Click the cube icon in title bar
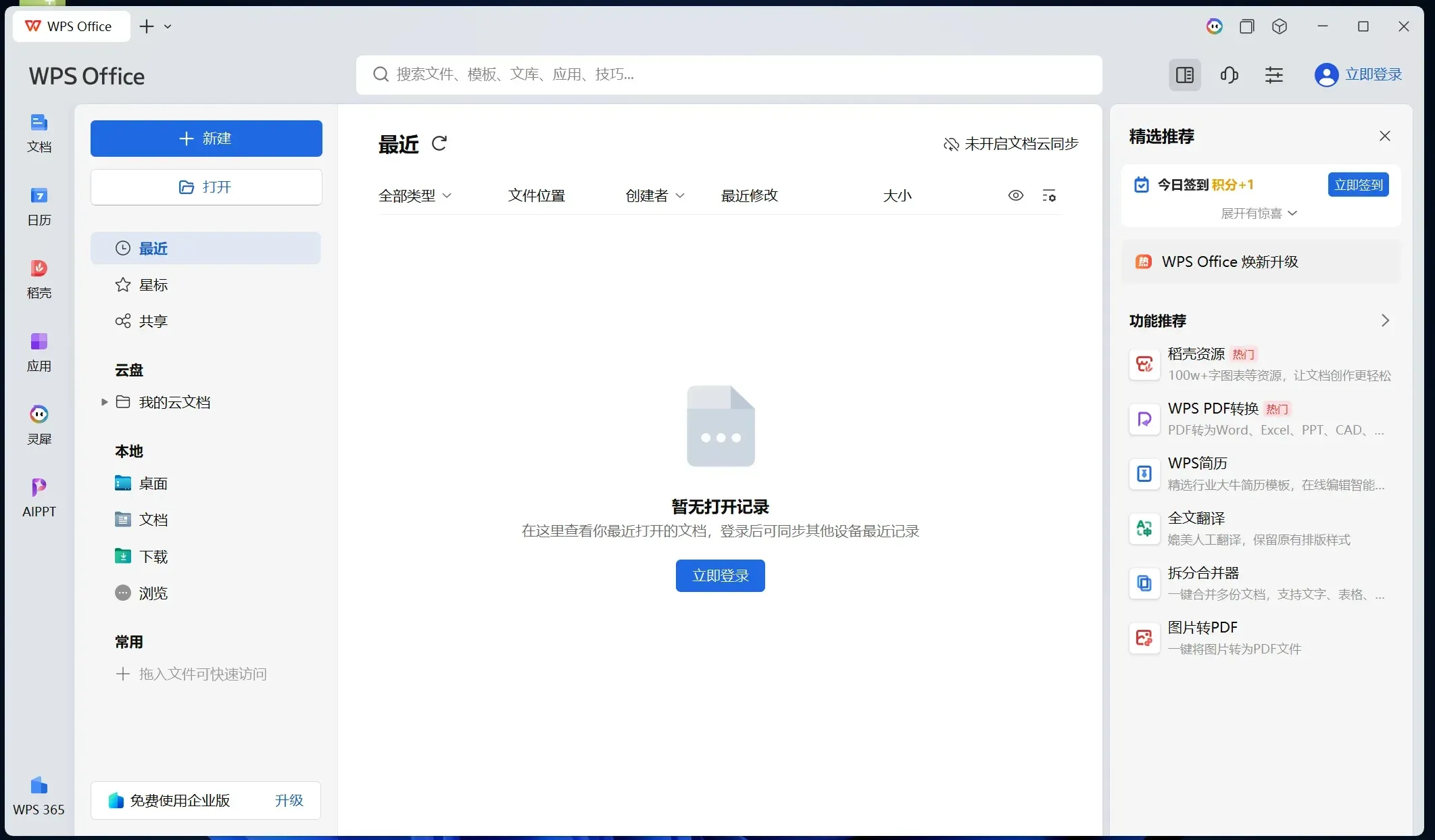The width and height of the screenshot is (1435, 840). pyautogui.click(x=1279, y=26)
